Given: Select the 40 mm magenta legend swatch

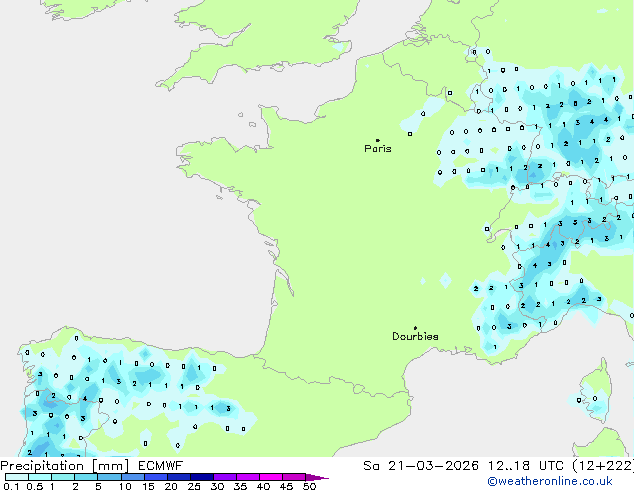Looking at the screenshot, I should point(271,477).
